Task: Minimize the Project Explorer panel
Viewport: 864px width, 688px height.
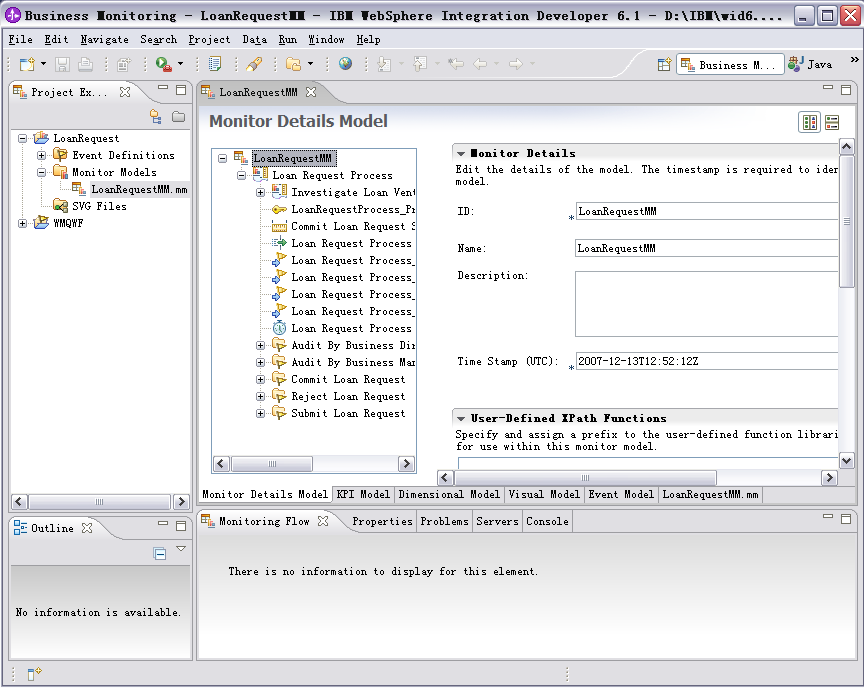Action: tap(163, 87)
